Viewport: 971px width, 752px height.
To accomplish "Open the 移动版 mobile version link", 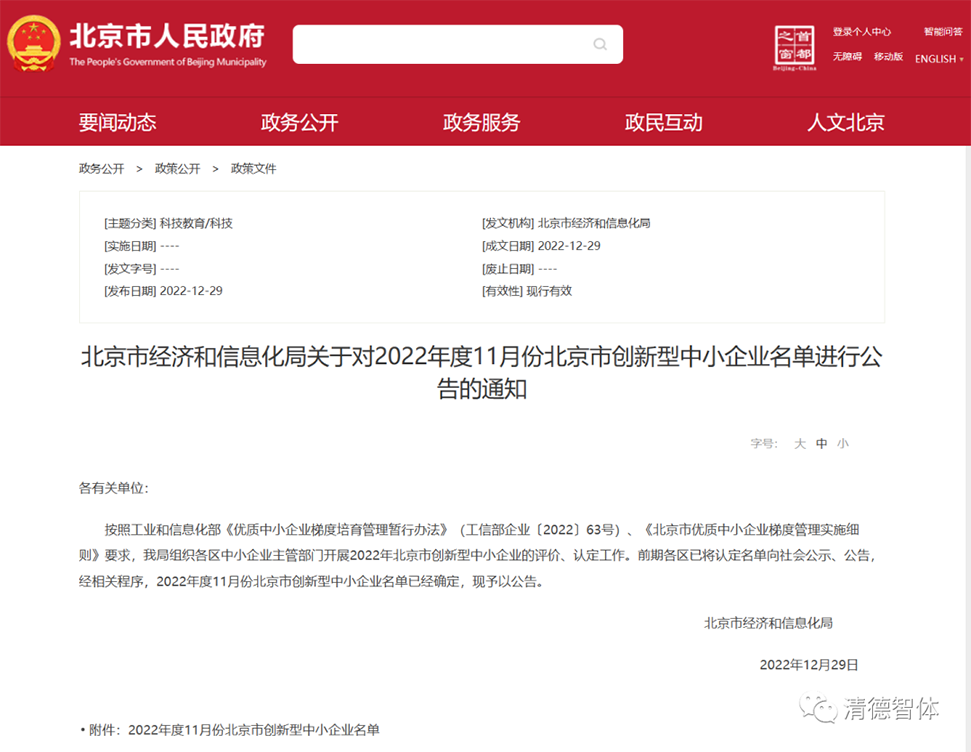I will [x=888, y=56].
